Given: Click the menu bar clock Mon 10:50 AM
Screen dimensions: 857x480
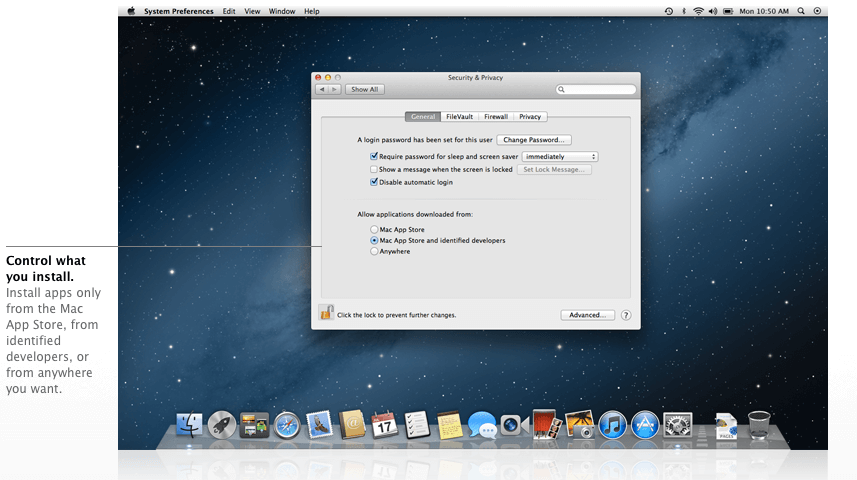Looking at the screenshot, I should [x=764, y=11].
